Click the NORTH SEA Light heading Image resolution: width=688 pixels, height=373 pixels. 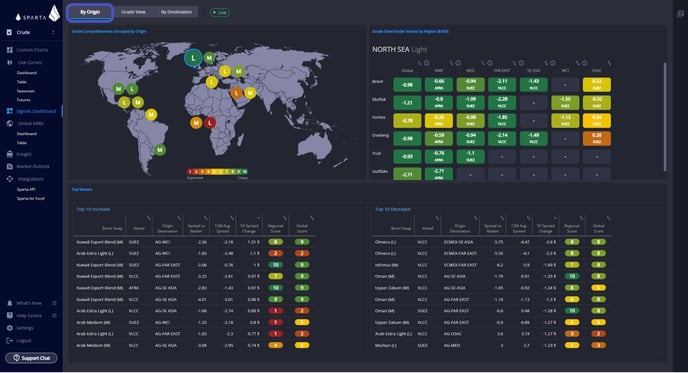tap(399, 50)
